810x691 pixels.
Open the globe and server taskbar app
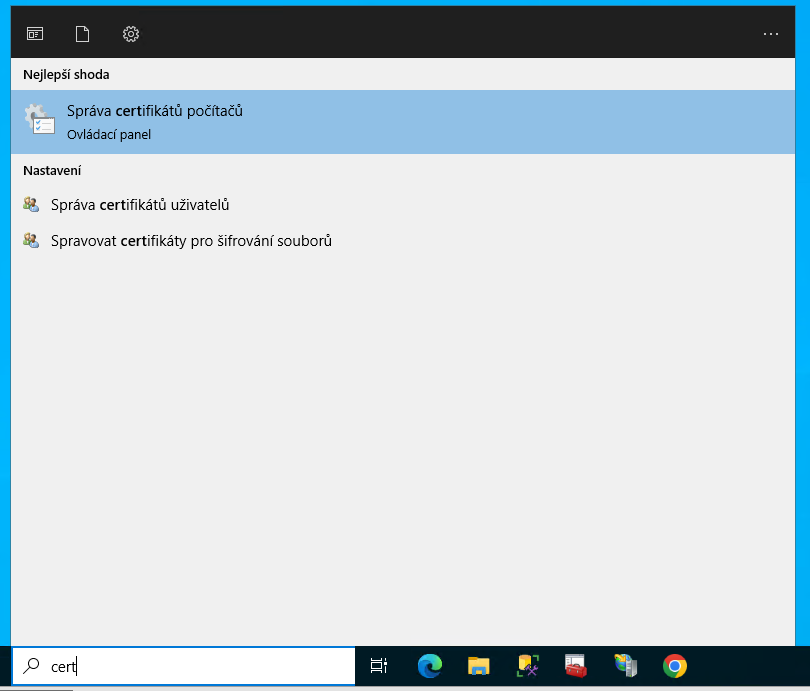[626, 666]
